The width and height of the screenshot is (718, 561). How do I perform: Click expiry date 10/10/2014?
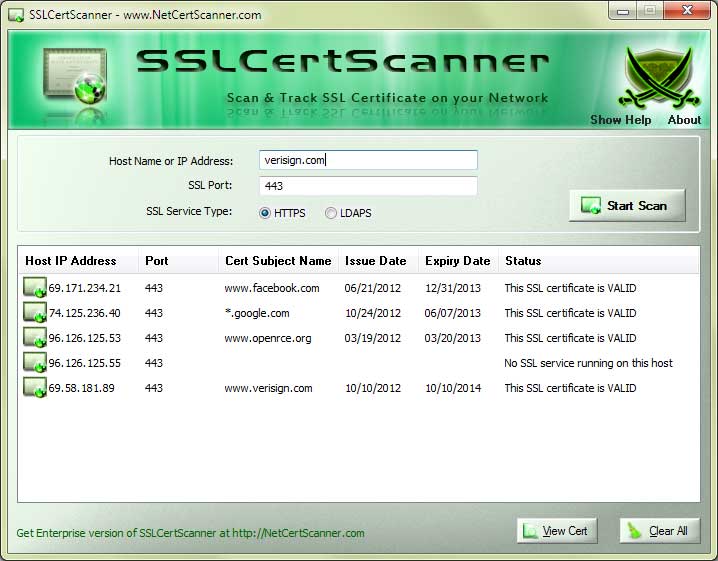[453, 388]
